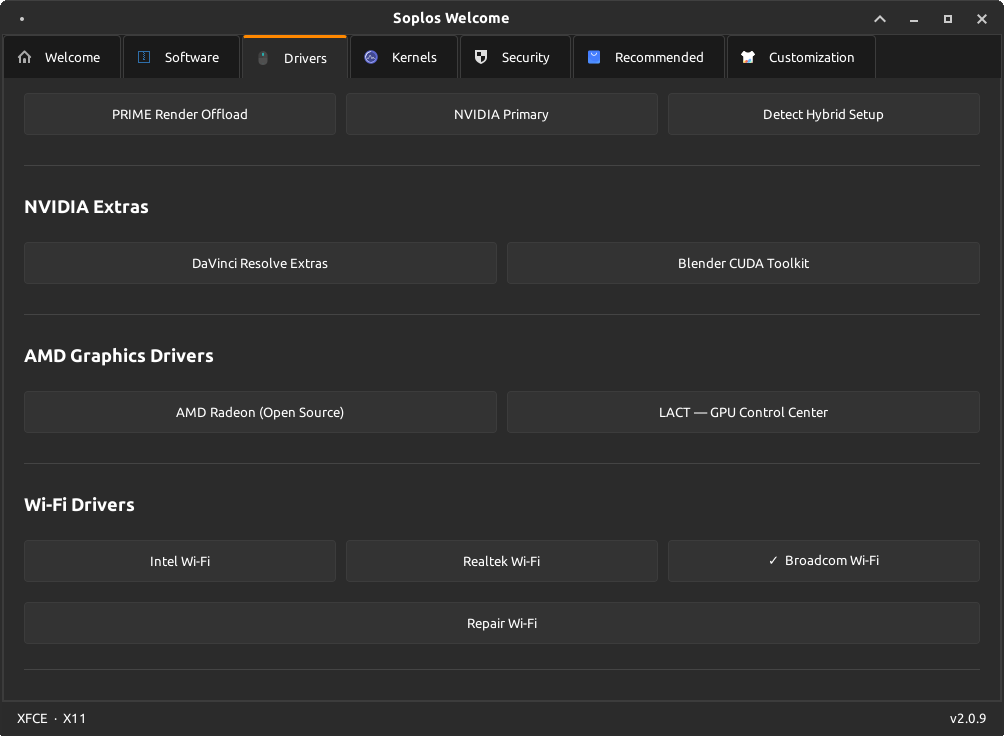Install Realtek Wi-Fi driver
The width and height of the screenshot is (1004, 736).
click(x=501, y=561)
